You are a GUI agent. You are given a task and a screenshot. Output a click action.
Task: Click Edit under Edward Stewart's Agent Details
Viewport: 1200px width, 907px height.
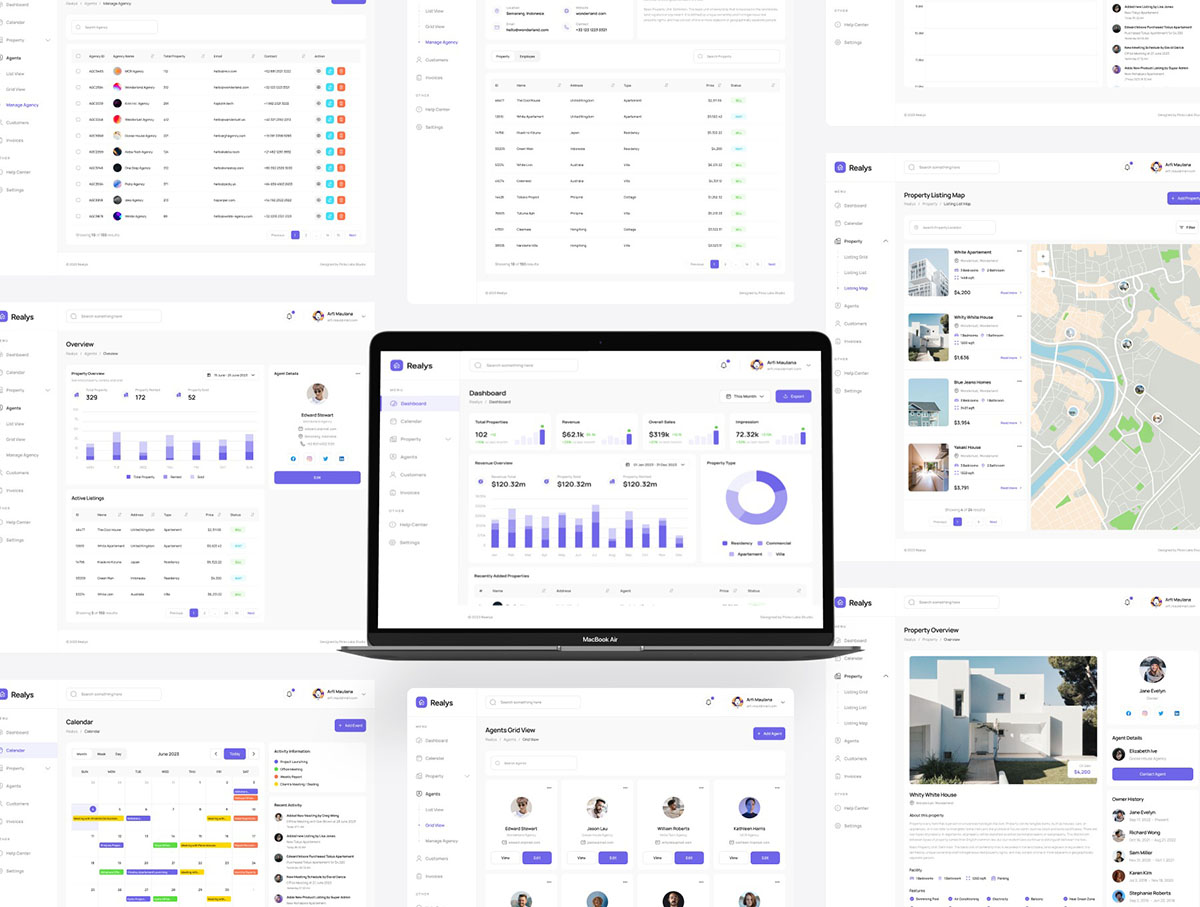tap(317, 478)
